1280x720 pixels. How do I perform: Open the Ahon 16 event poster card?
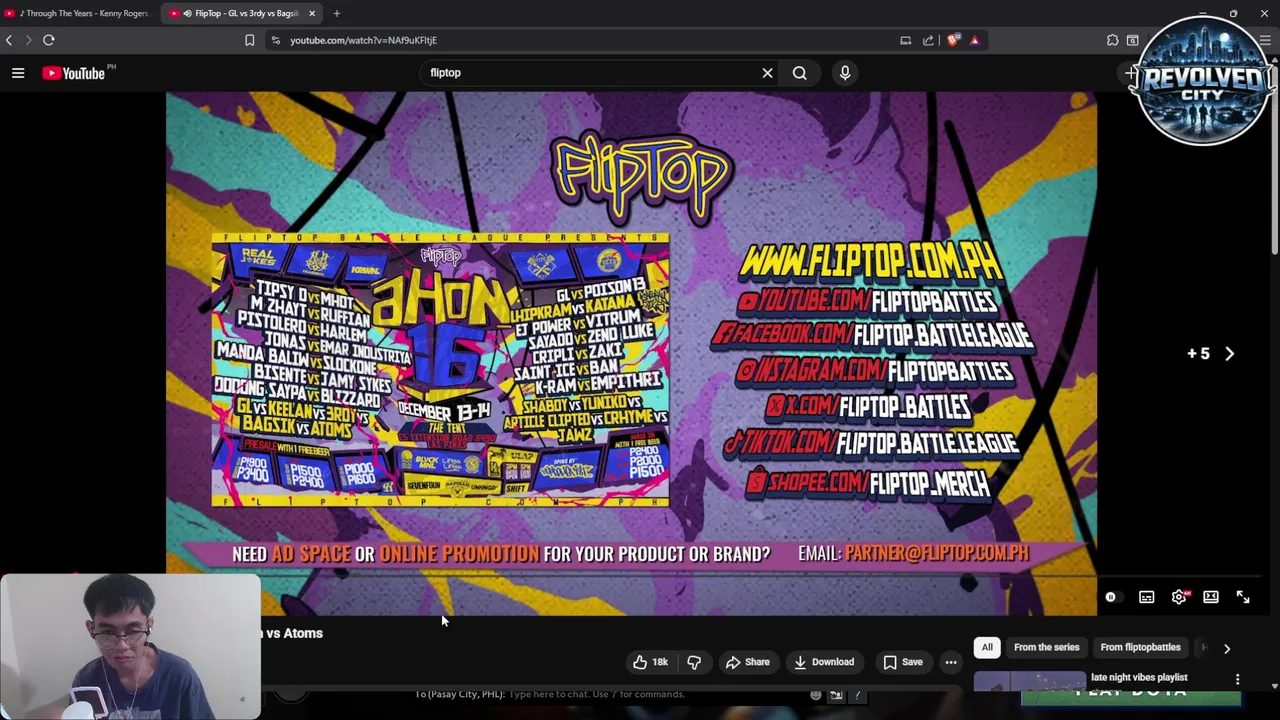click(440, 370)
